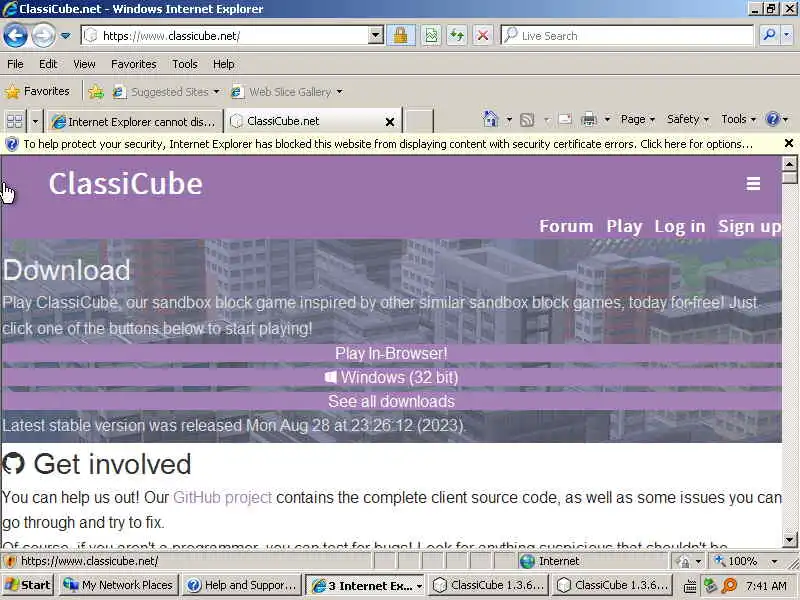The height and width of the screenshot is (600, 800).
Task: Click the search magnifier button
Action: tap(769, 36)
